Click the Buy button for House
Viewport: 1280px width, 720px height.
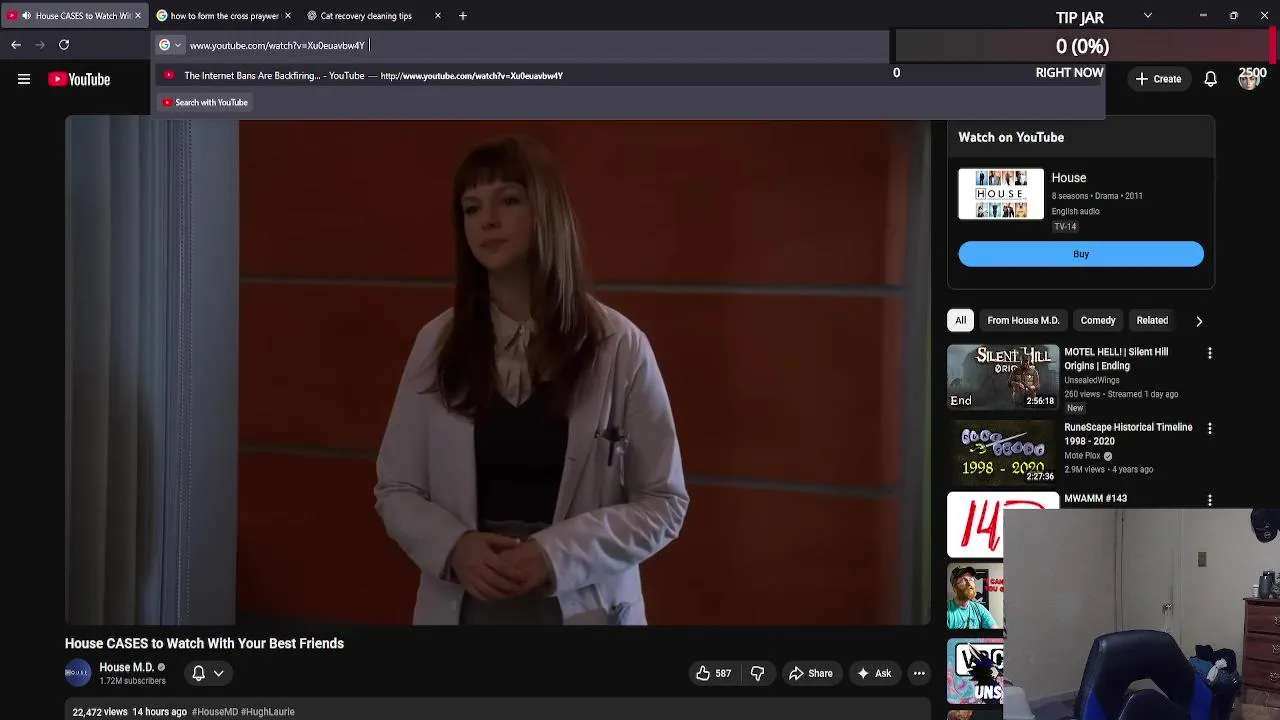1081,254
